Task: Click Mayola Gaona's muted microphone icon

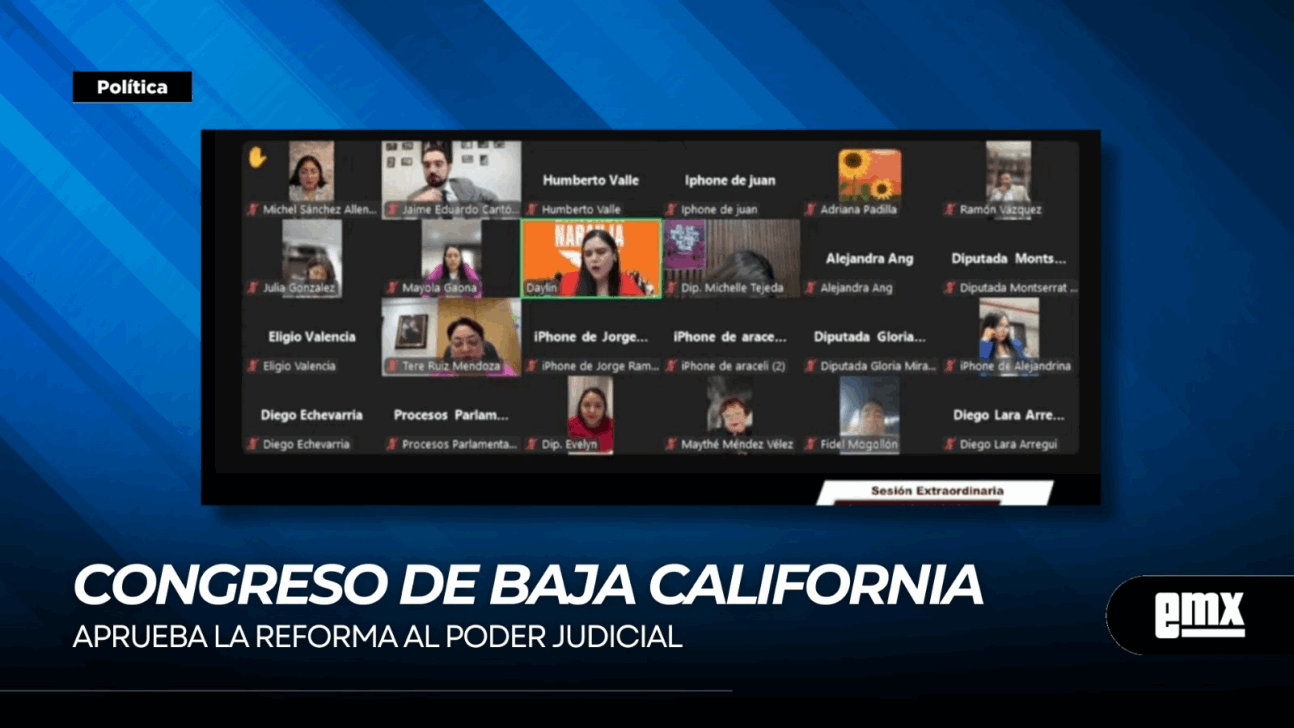Action: pyautogui.click(x=393, y=288)
